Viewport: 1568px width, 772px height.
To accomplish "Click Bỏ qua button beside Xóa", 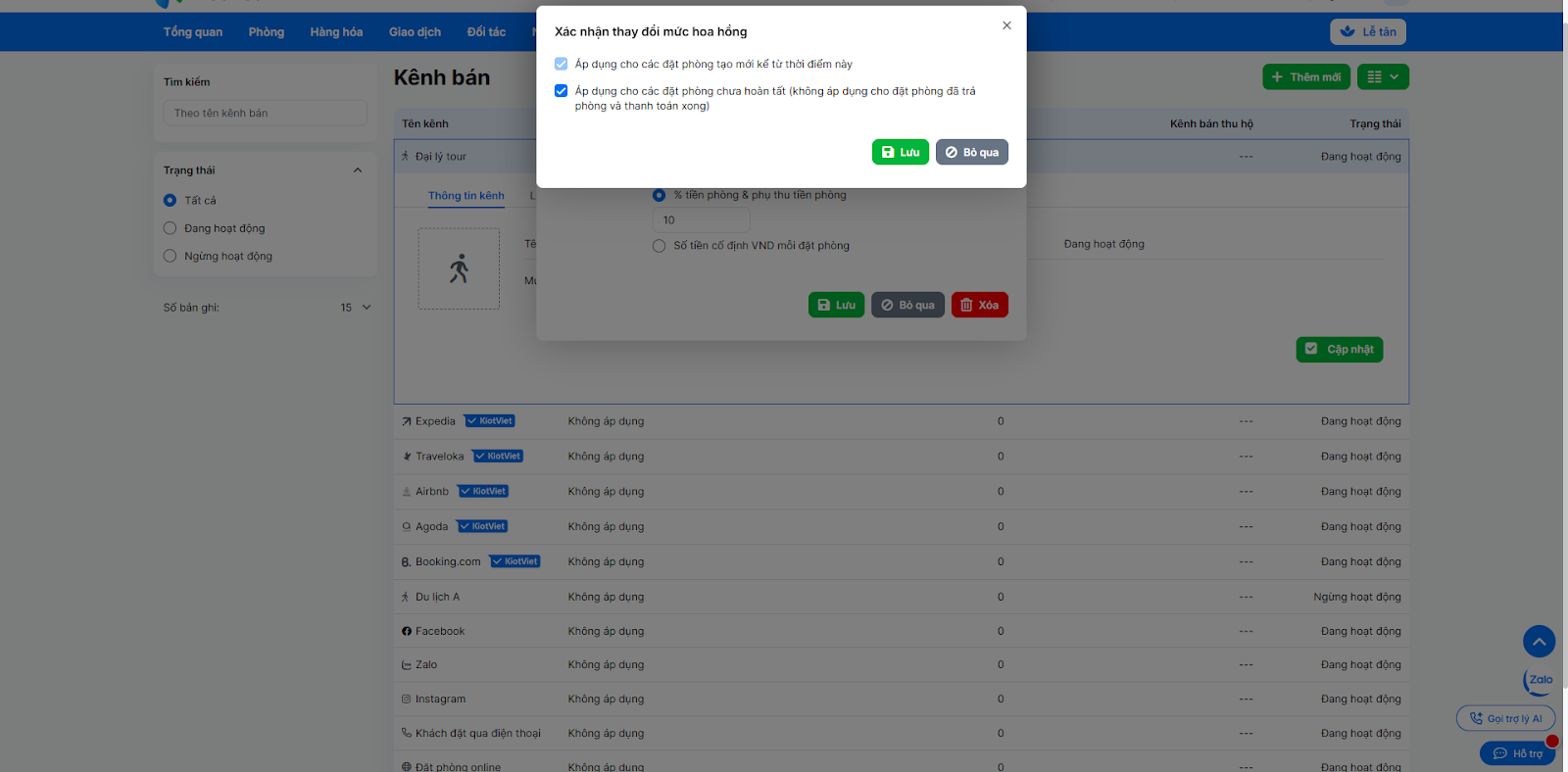I will click(x=908, y=305).
